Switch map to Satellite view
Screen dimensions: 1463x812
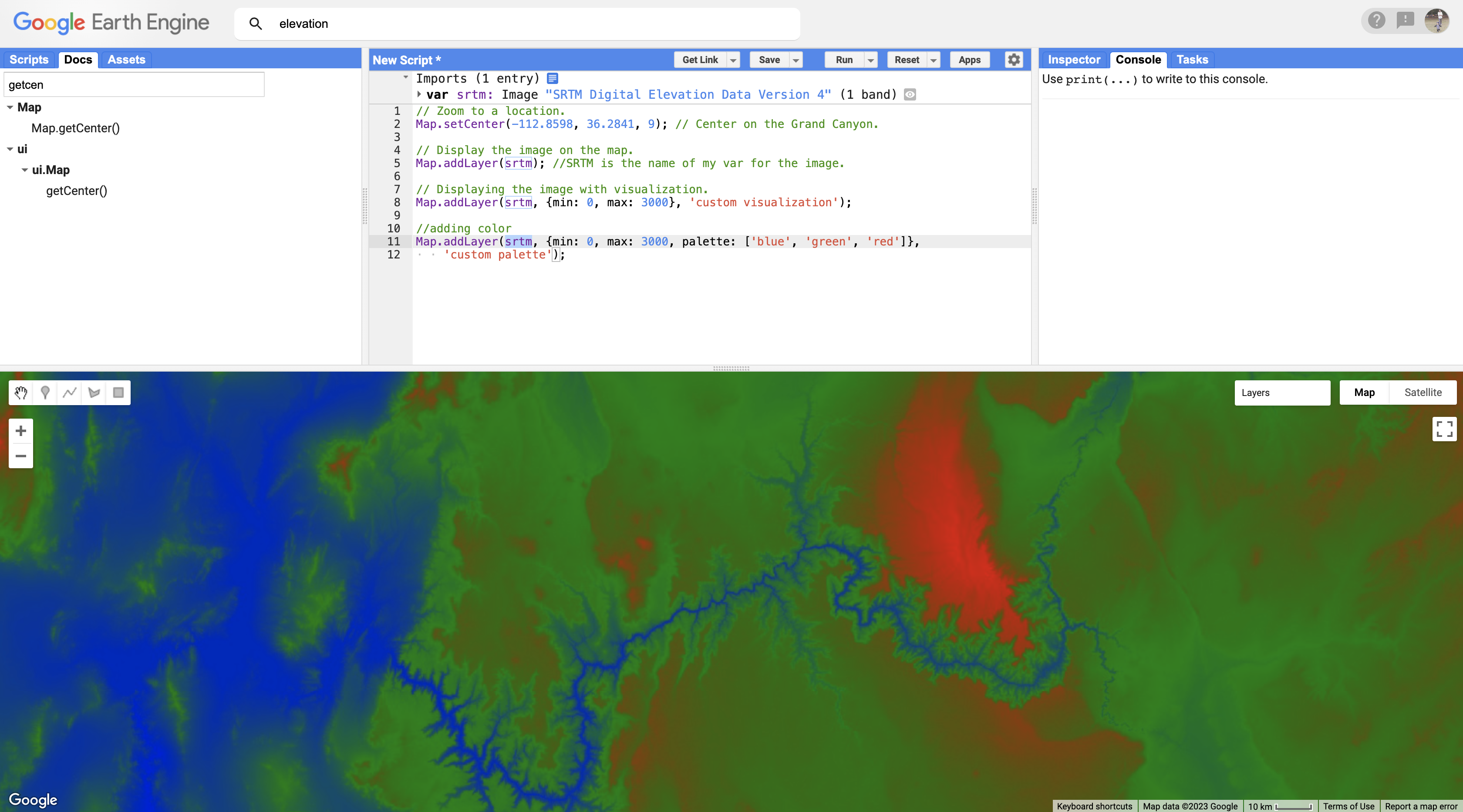(1423, 393)
